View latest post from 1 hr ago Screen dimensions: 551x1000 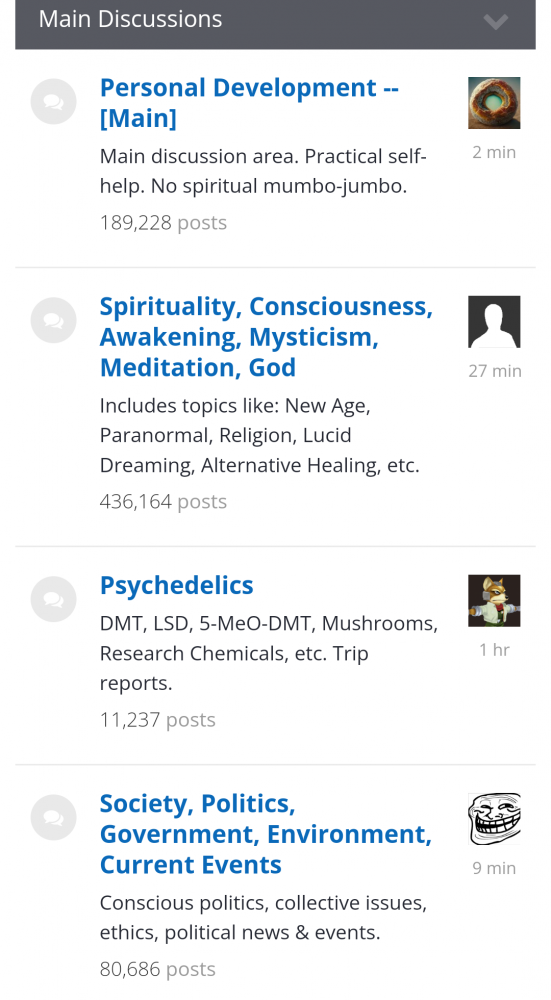click(x=494, y=650)
